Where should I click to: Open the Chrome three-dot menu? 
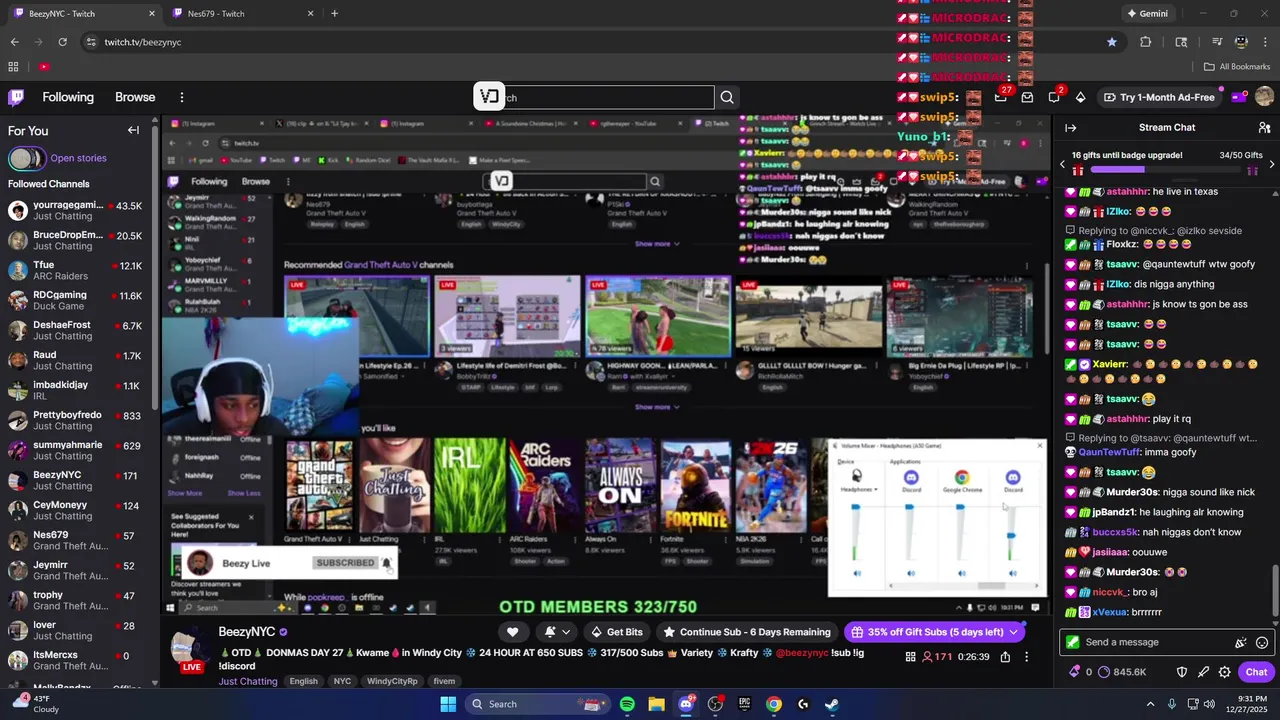coord(1264,42)
